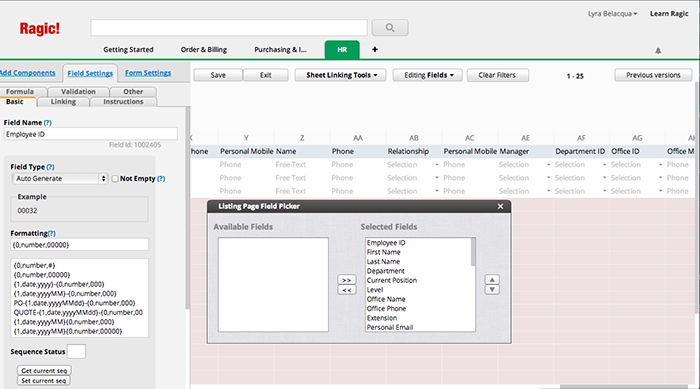Open Not Empty help (?) icon
The width and height of the screenshot is (700, 389).
tap(161, 179)
